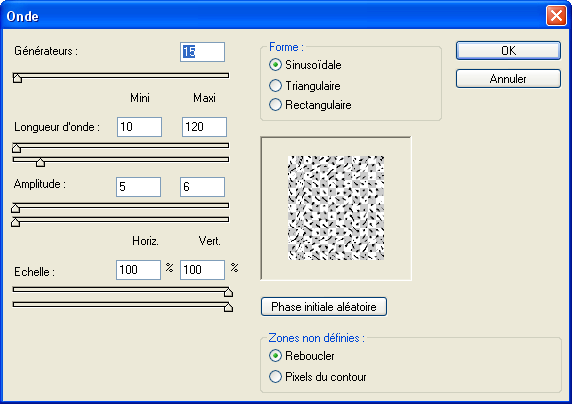
Task: Click the Générateurs slider handle
Action: point(17,78)
